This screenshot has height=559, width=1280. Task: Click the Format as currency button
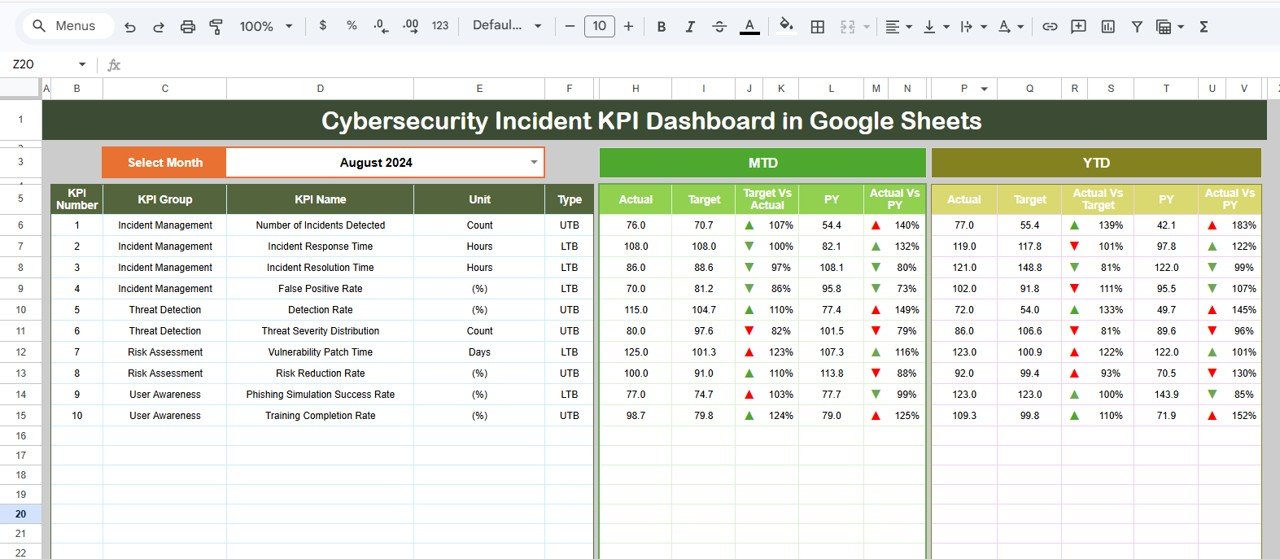click(x=322, y=27)
